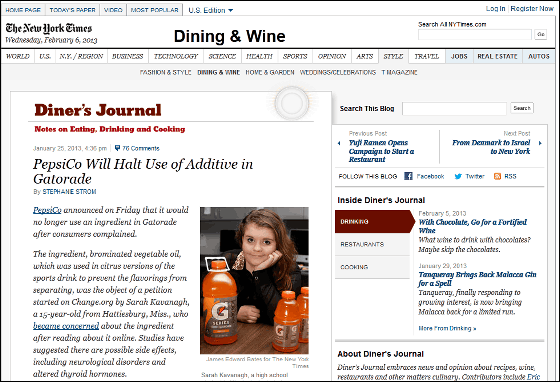Open the Home Page tab
560x382 pixels.
[x=23, y=10]
